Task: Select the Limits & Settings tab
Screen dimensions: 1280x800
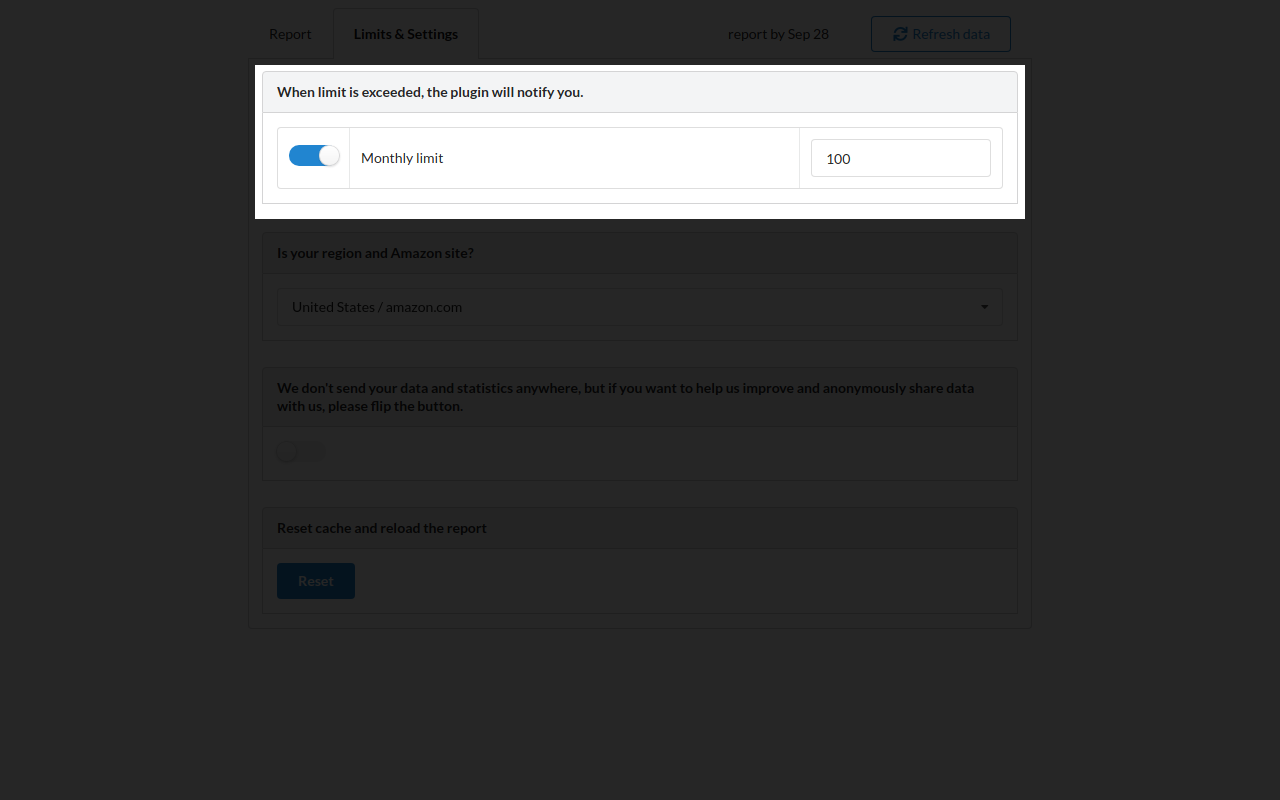Action: click(405, 34)
